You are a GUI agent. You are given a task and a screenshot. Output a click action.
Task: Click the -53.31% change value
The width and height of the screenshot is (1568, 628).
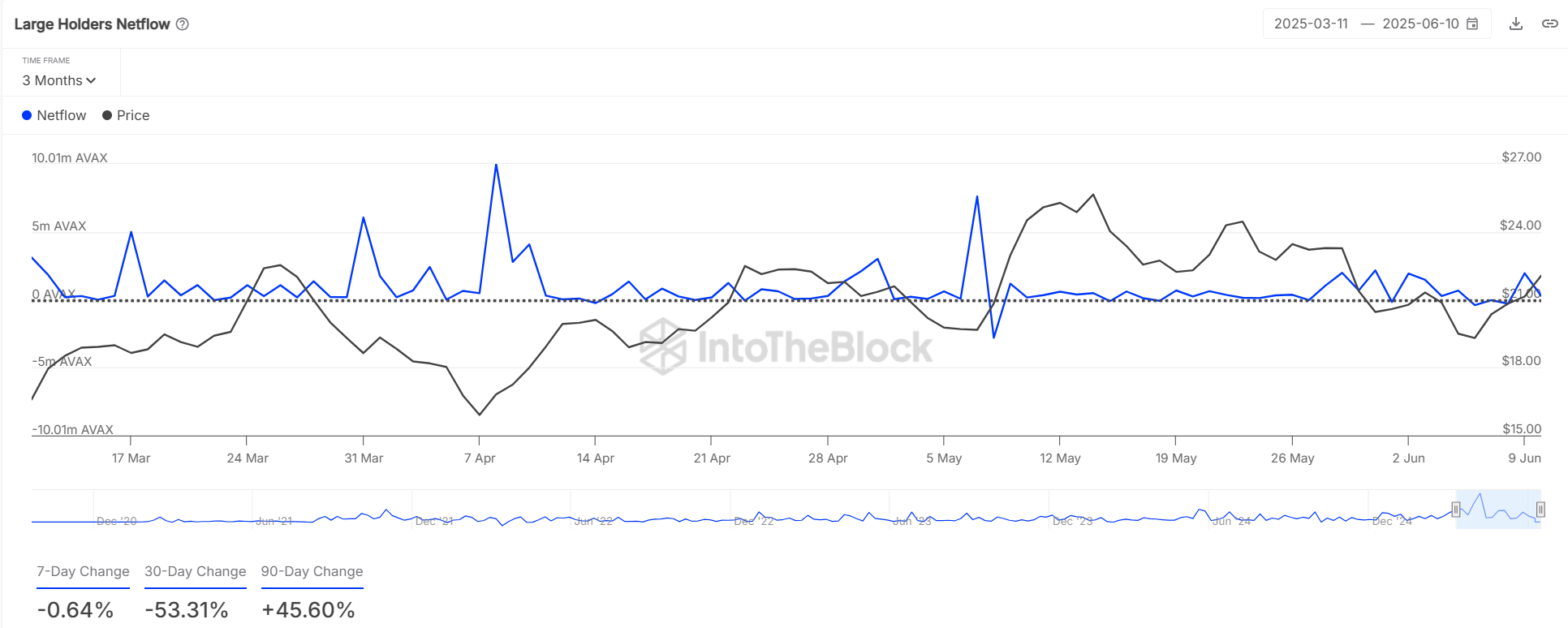187,609
